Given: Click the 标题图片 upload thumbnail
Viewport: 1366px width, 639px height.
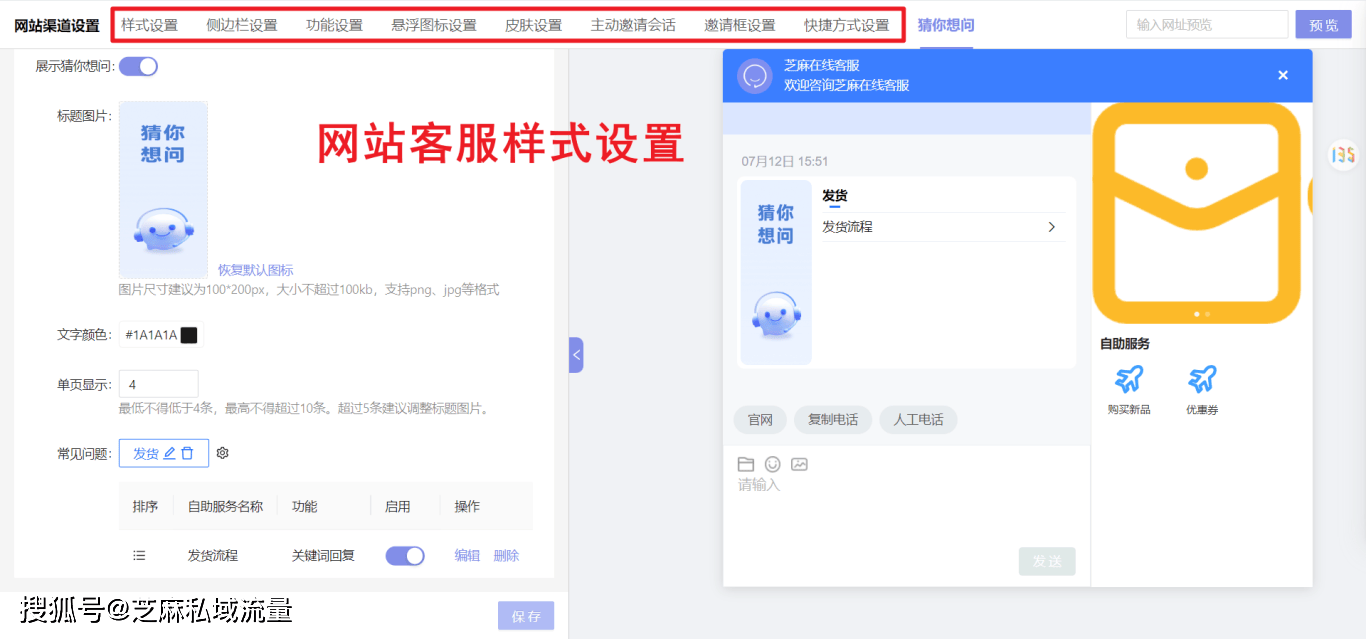Looking at the screenshot, I should click(163, 189).
